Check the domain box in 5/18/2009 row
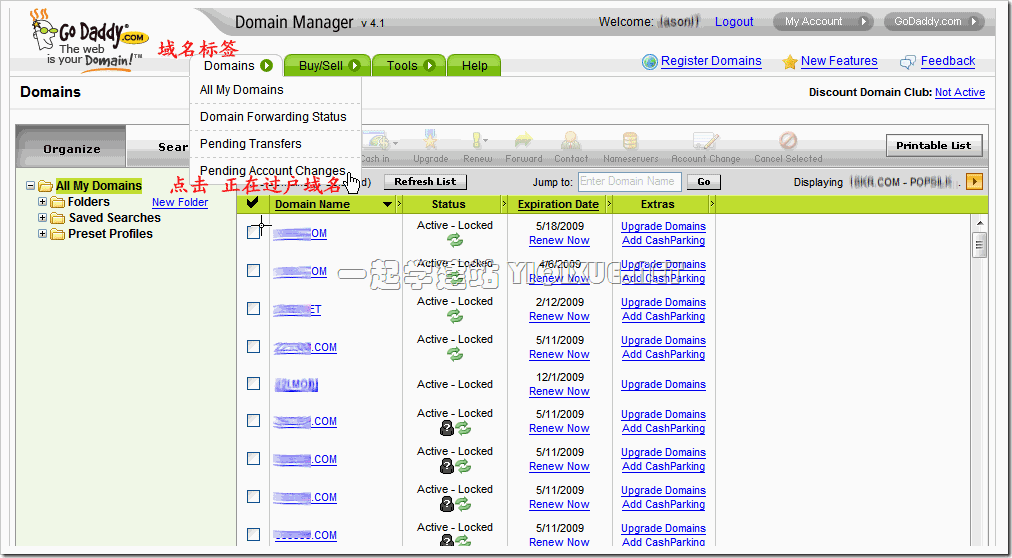Screen dimensions: 1012x558 pos(254,233)
